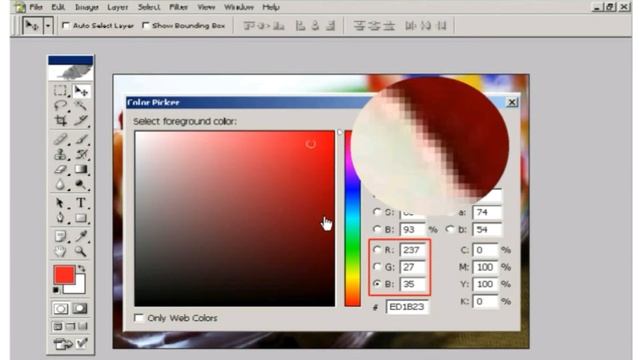Close the Color Picker dialog
Screen dimensions: 640x360
[x=512, y=102]
